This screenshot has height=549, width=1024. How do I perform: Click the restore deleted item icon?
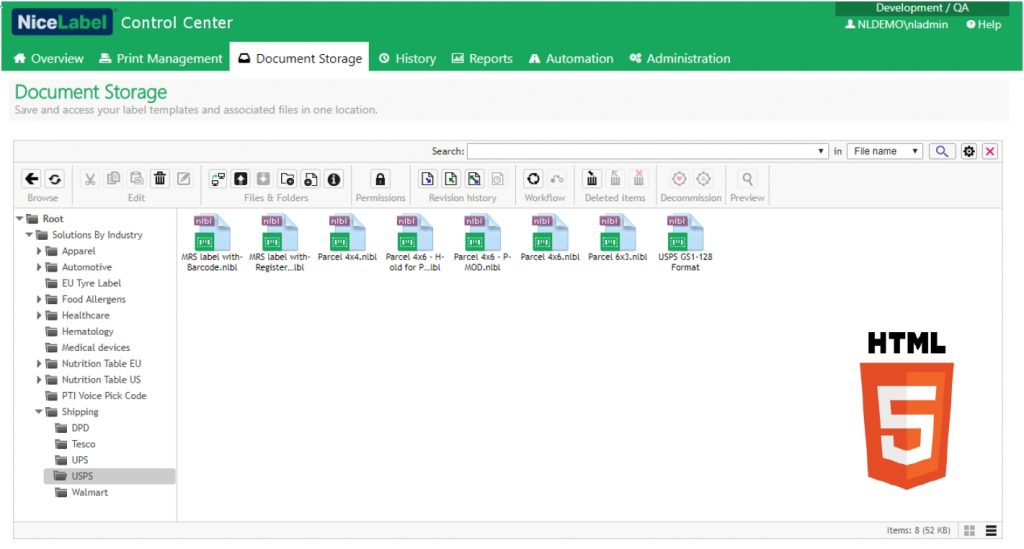615,179
